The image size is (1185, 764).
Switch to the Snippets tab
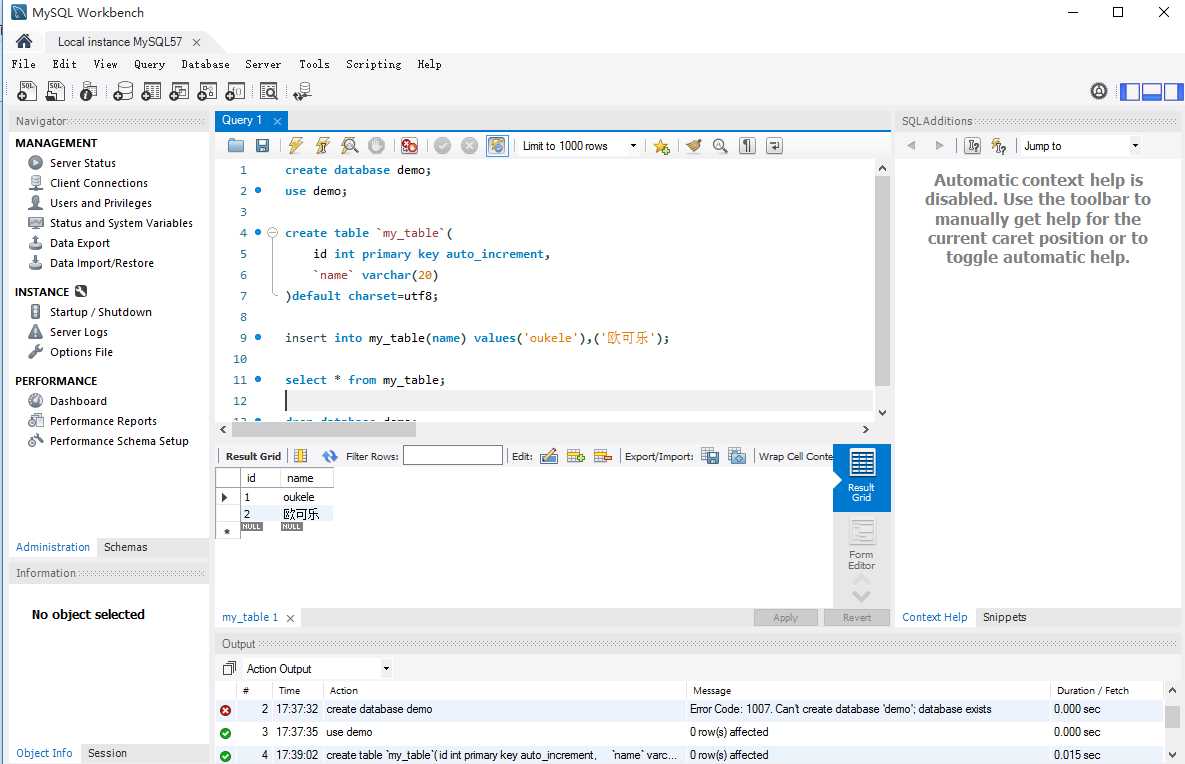[x=1004, y=617]
